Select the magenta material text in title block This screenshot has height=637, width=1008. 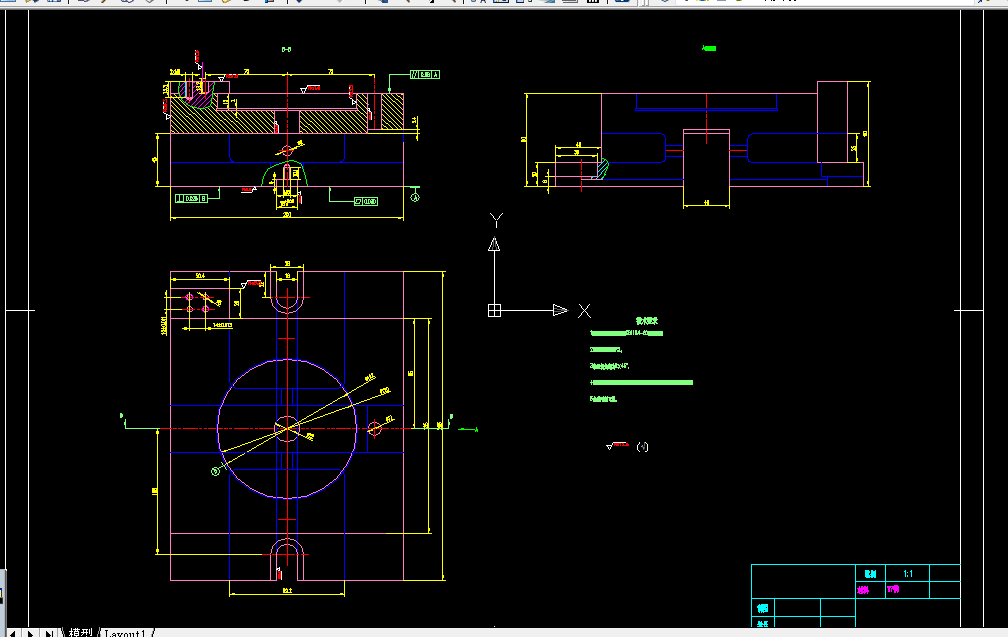893,589
